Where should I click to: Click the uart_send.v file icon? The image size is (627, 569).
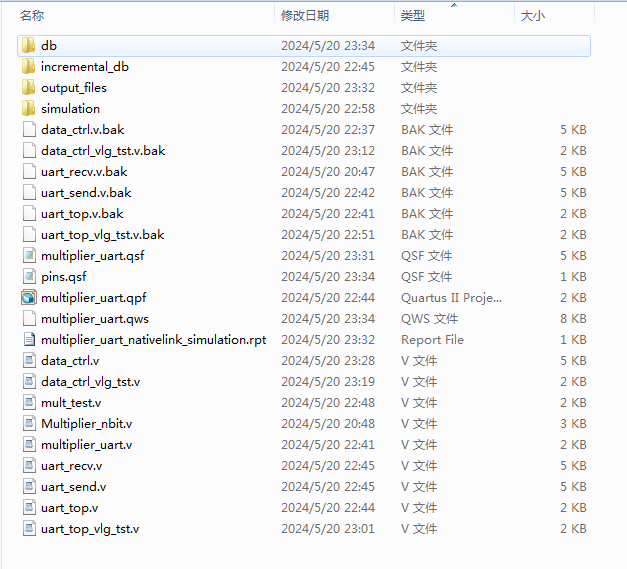(x=29, y=486)
